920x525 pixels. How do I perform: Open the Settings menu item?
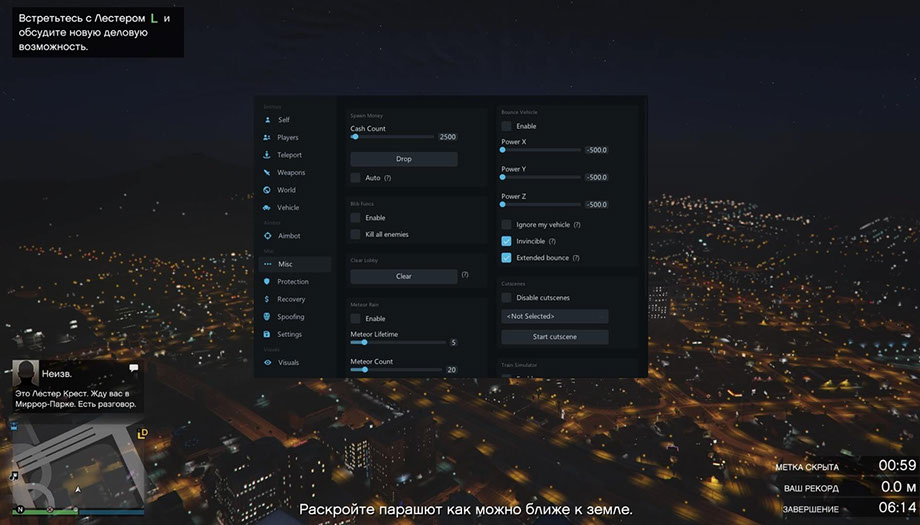click(289, 334)
